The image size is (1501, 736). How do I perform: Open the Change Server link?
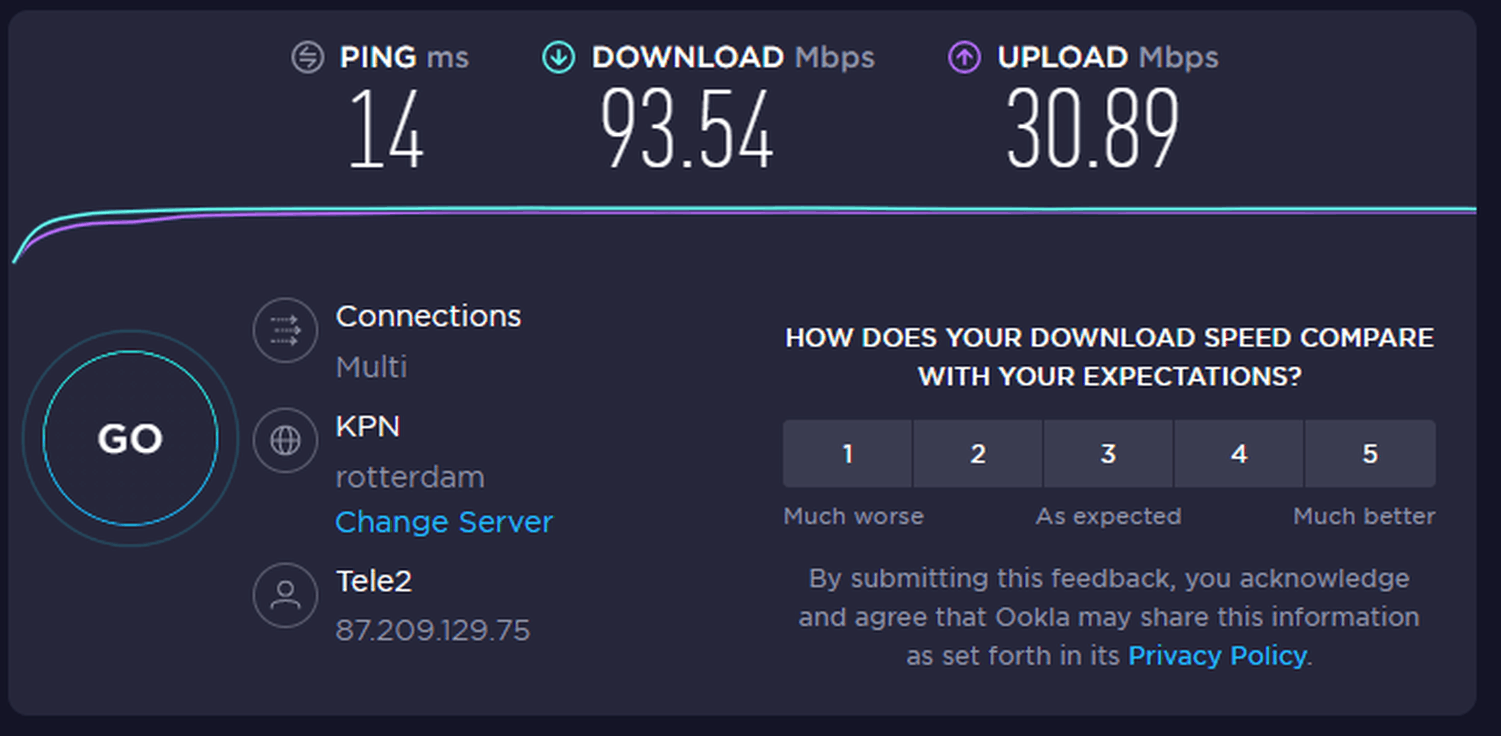444,522
